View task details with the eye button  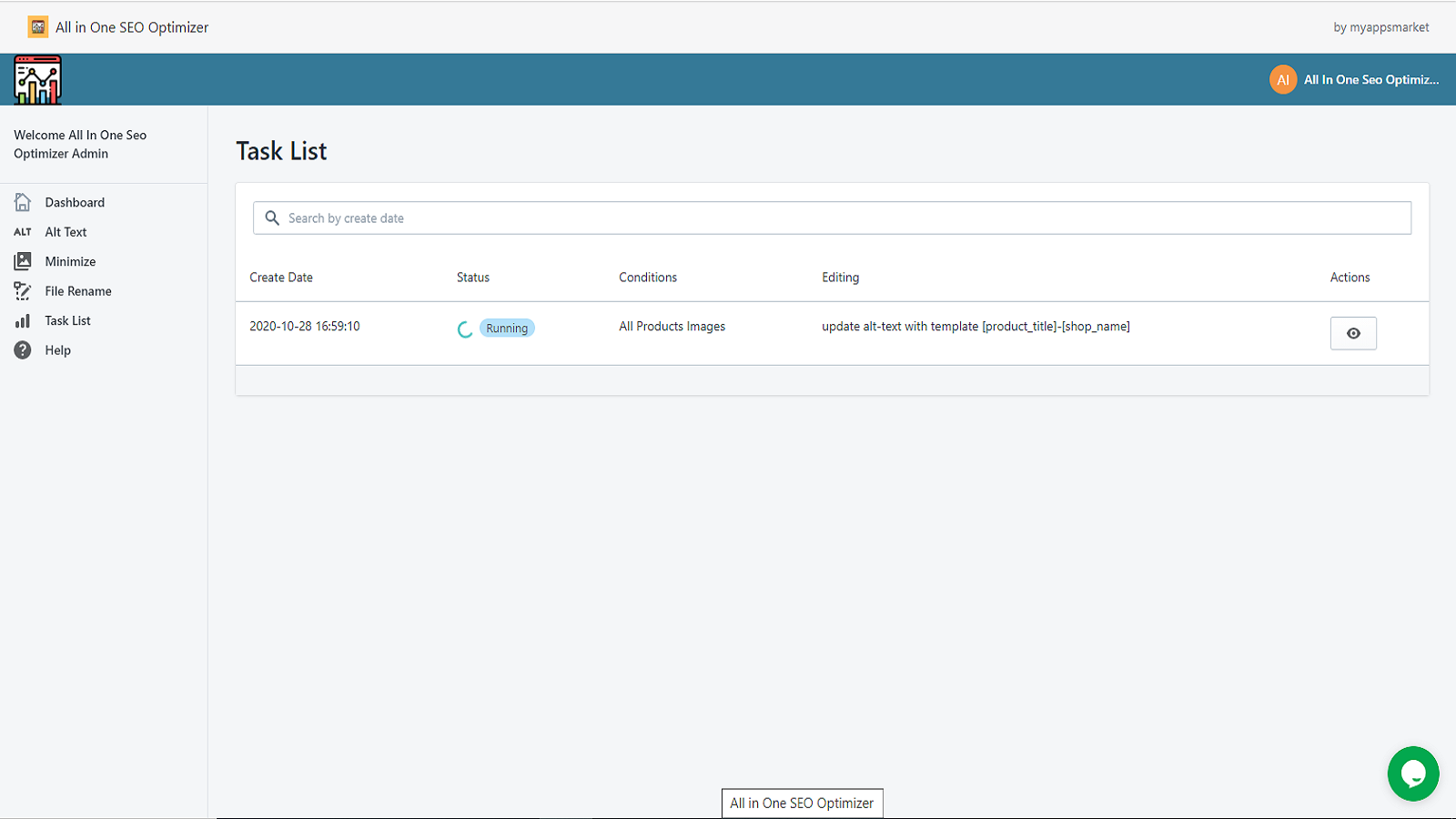point(1353,333)
